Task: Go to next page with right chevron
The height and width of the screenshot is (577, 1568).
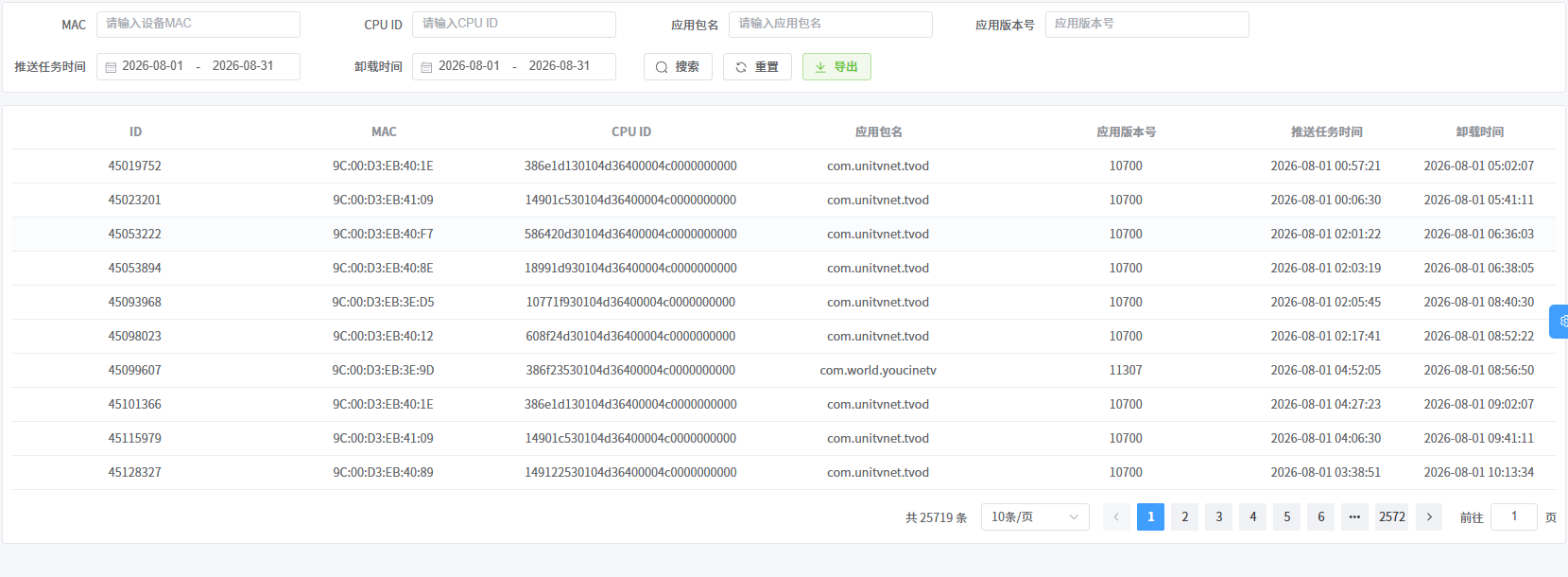Action: click(1429, 516)
